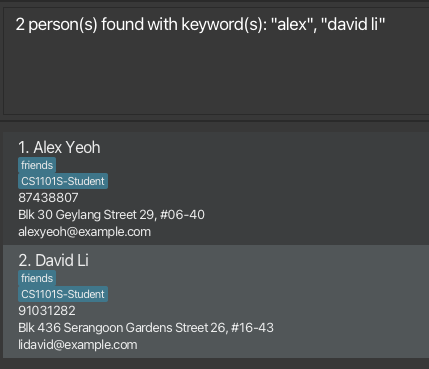
Task: Click the alexyeoh@example.com email
Action: (x=84, y=232)
